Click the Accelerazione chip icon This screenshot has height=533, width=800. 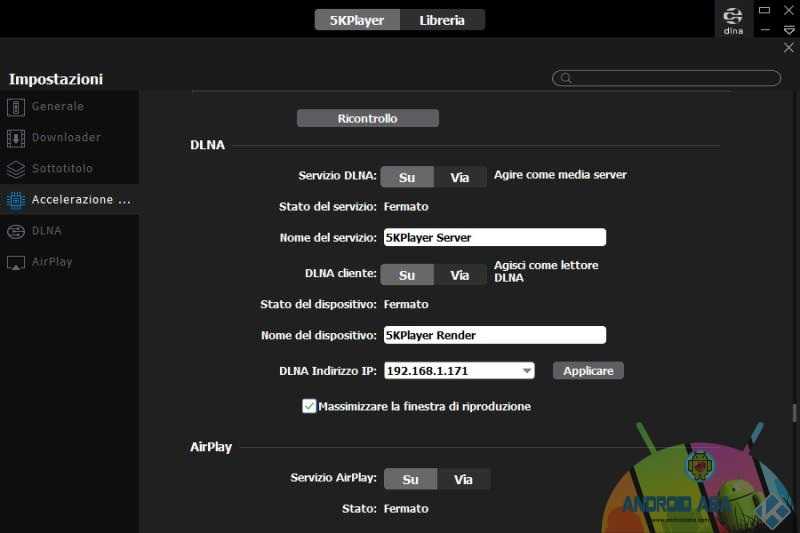[16, 200]
